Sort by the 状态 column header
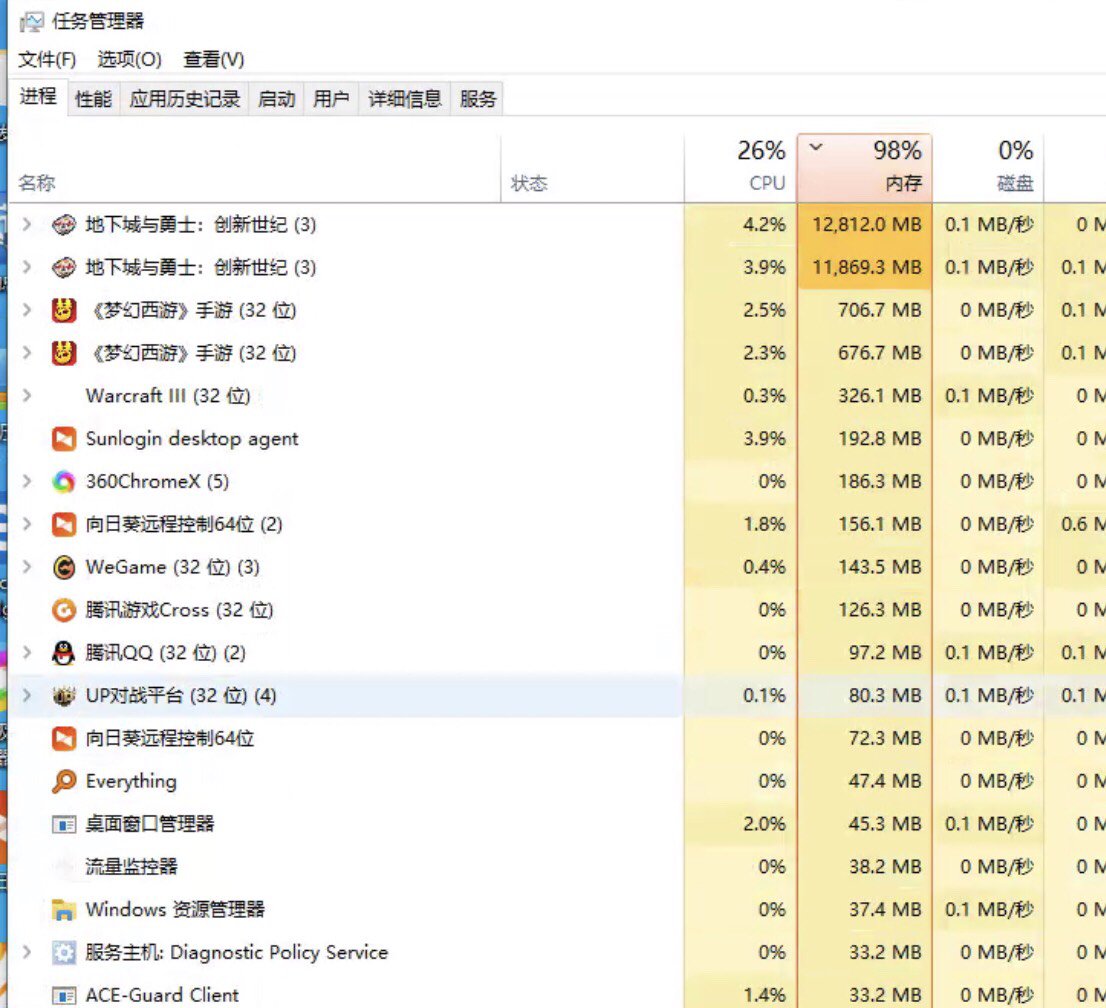The height and width of the screenshot is (1008, 1106). coord(592,168)
